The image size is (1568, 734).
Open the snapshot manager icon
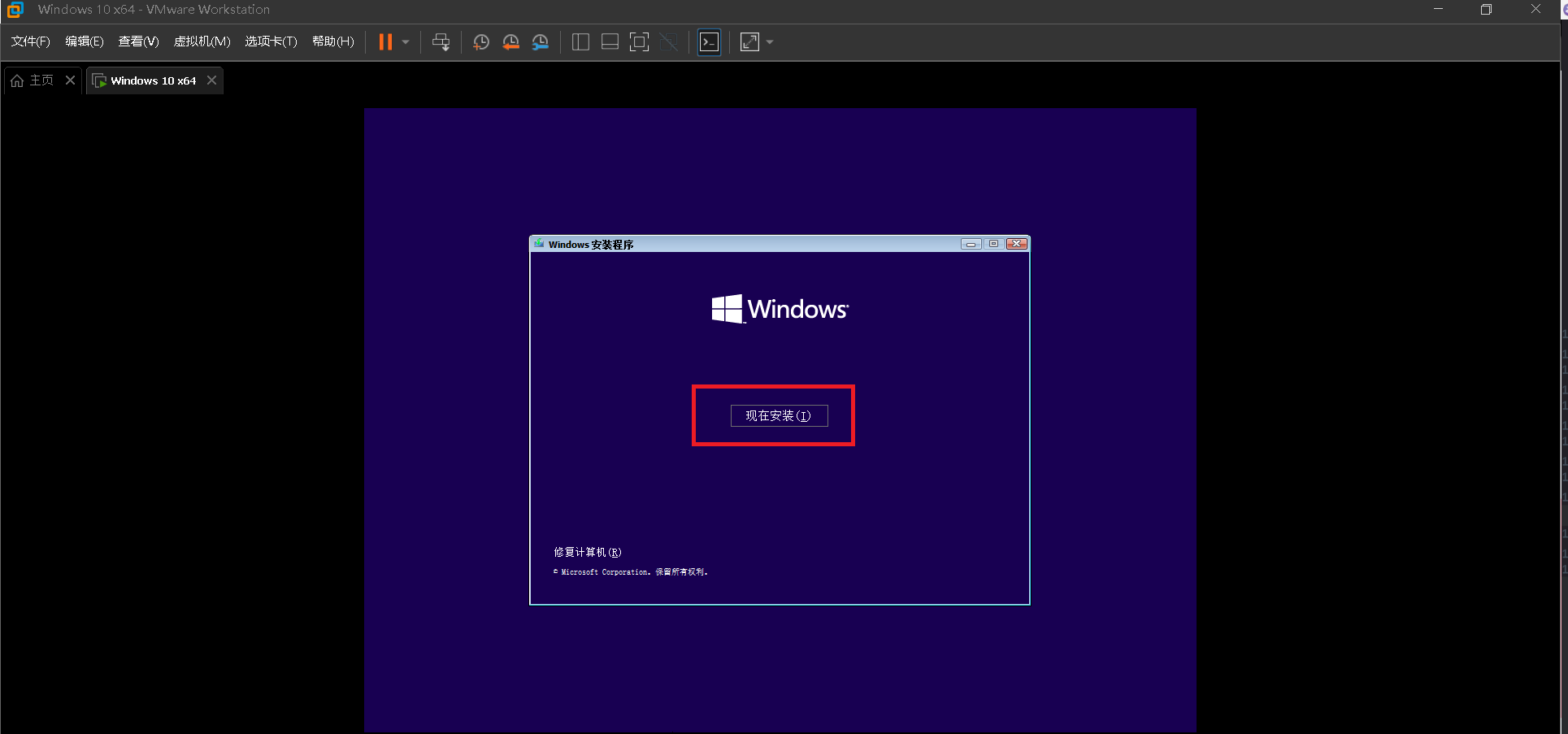point(540,42)
